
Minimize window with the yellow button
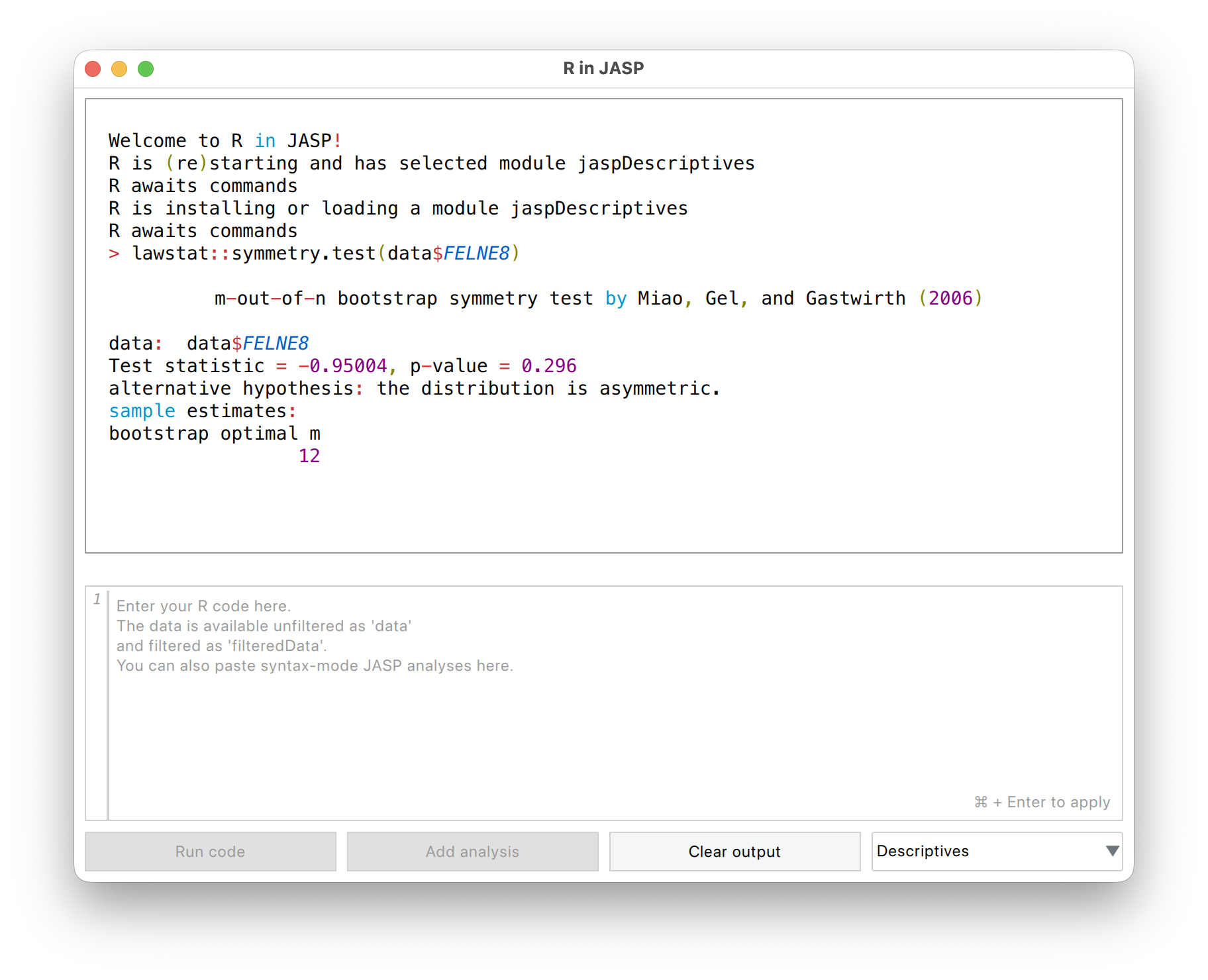[x=119, y=69]
